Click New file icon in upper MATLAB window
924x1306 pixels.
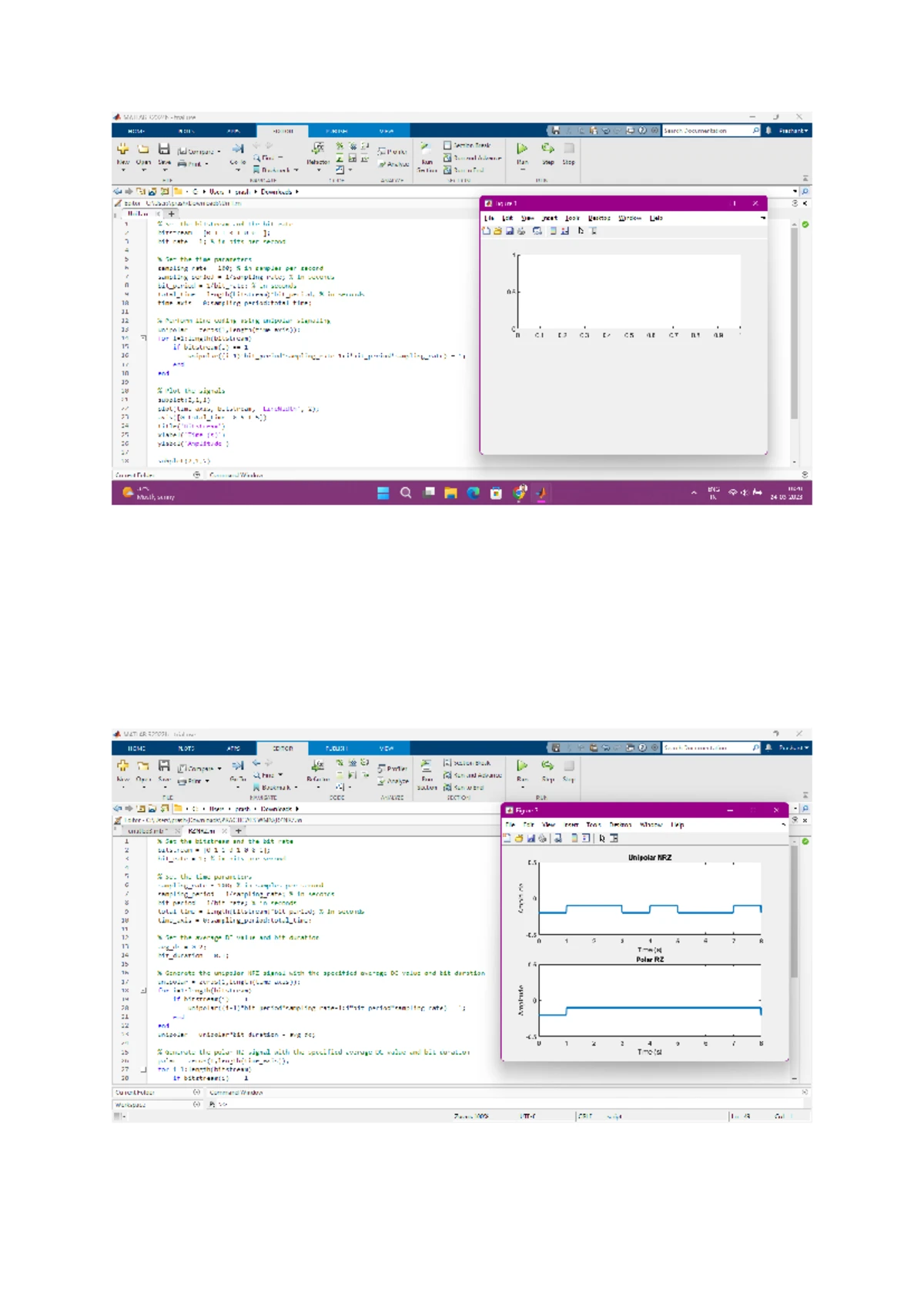pyautogui.click(x=122, y=149)
